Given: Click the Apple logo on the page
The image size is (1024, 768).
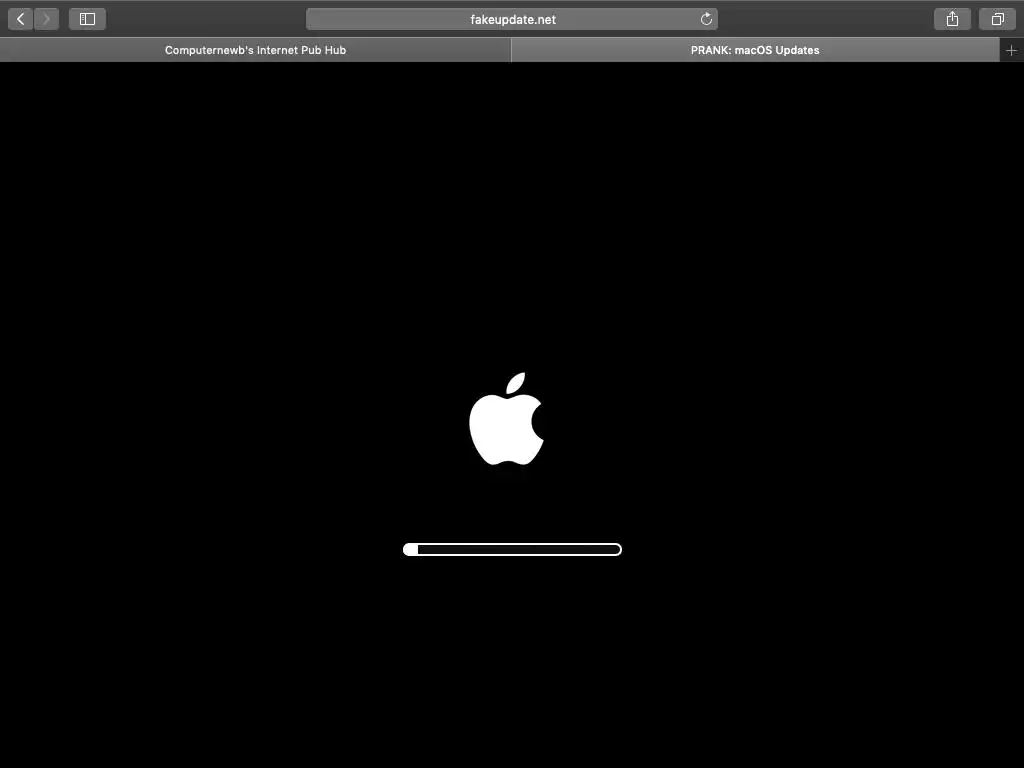Looking at the screenshot, I should coord(507,419).
